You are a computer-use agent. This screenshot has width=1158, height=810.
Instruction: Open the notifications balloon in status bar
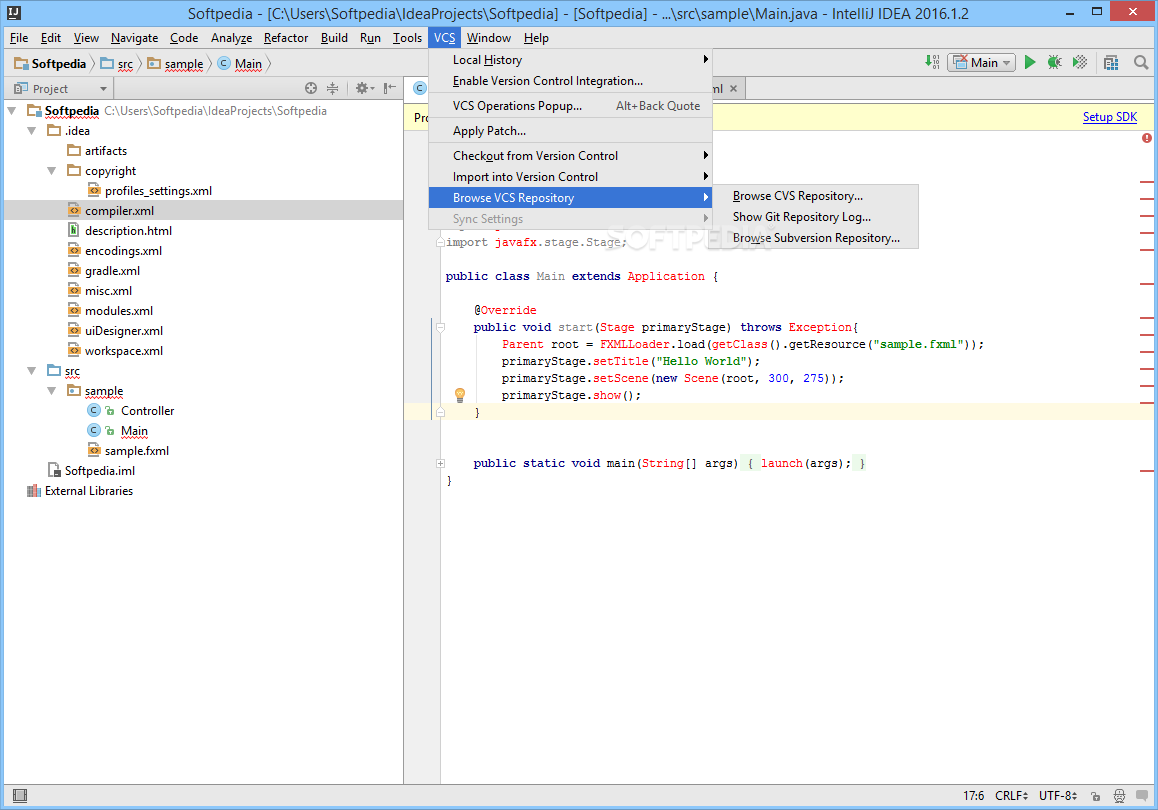tap(1142, 796)
